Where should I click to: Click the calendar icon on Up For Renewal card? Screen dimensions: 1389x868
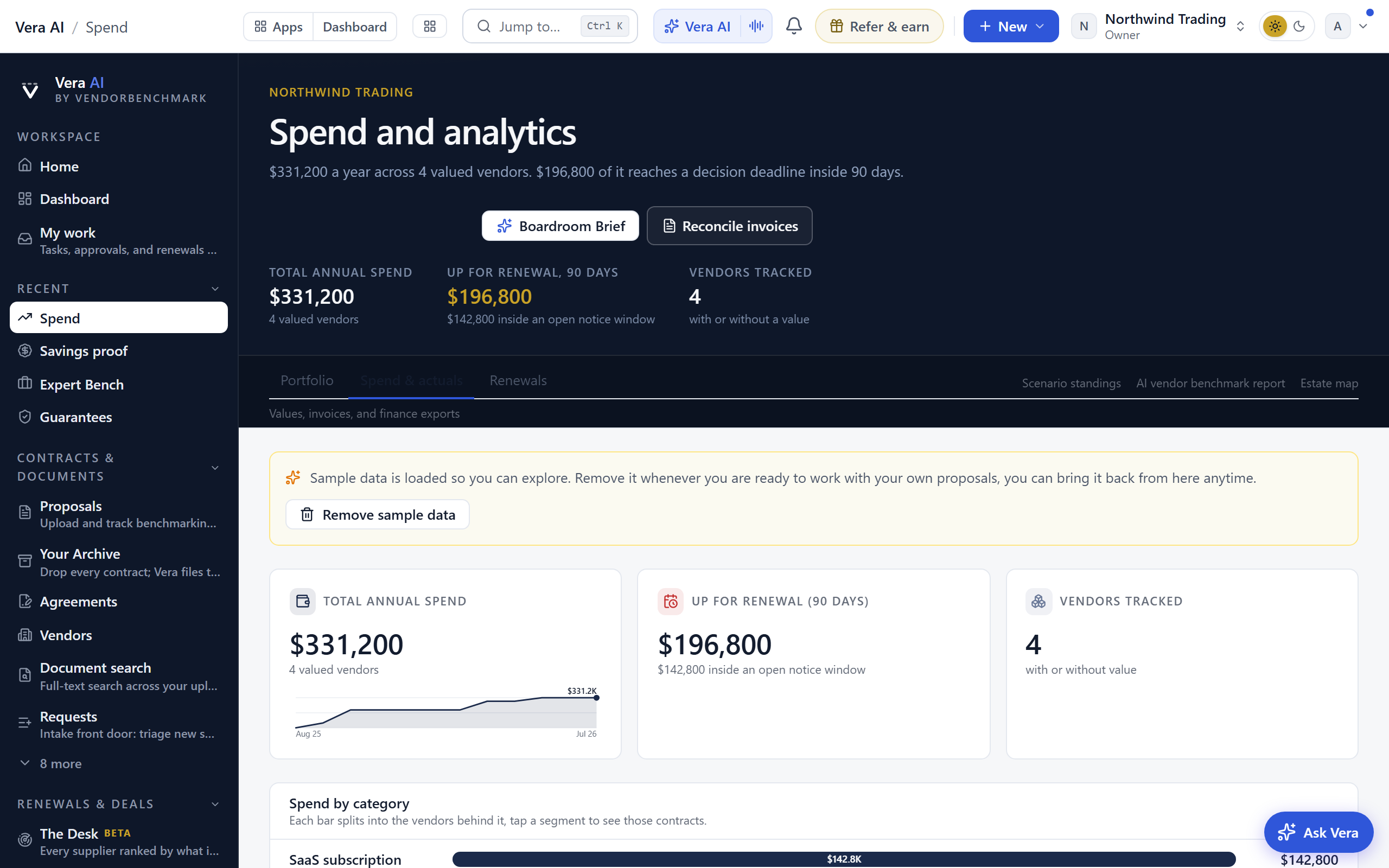[671, 601]
